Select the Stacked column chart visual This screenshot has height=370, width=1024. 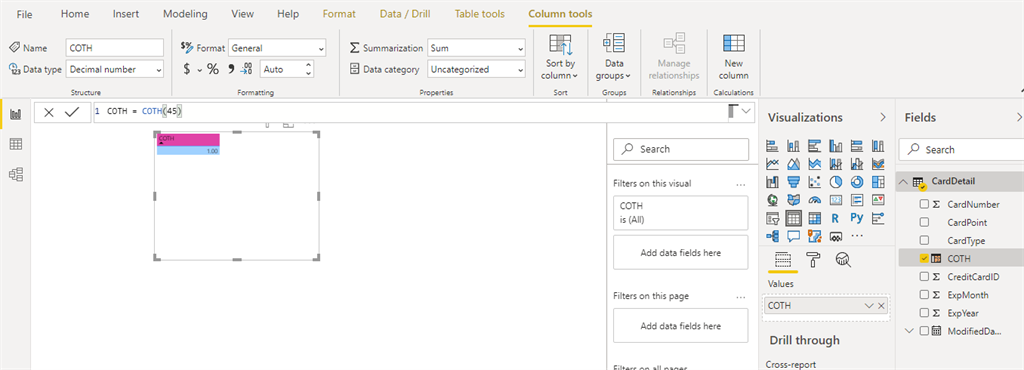coord(793,145)
